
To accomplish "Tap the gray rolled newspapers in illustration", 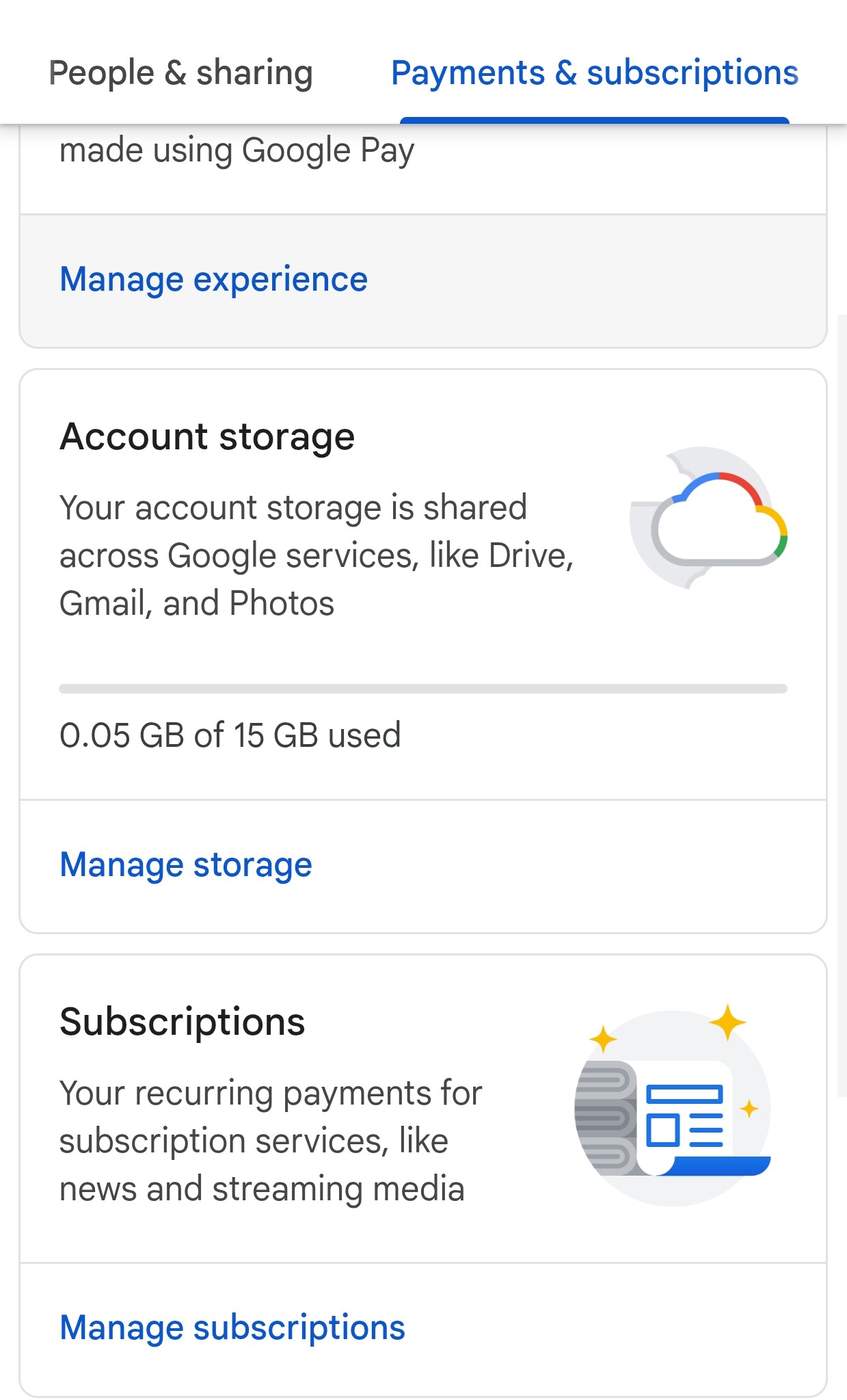I will pos(606,1118).
